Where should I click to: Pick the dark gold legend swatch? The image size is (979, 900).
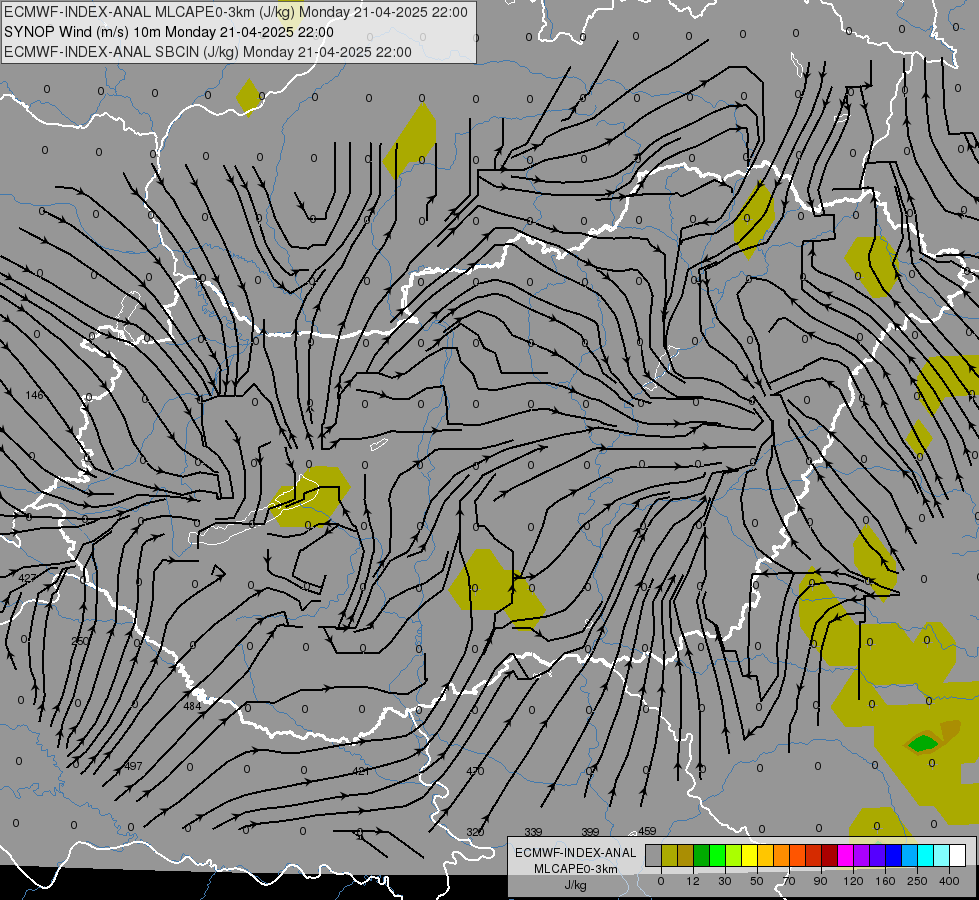coord(686,855)
